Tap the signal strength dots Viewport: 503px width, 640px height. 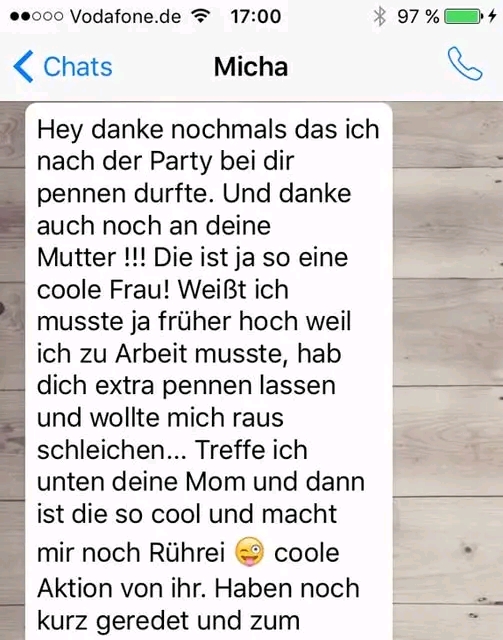[x=36, y=16]
